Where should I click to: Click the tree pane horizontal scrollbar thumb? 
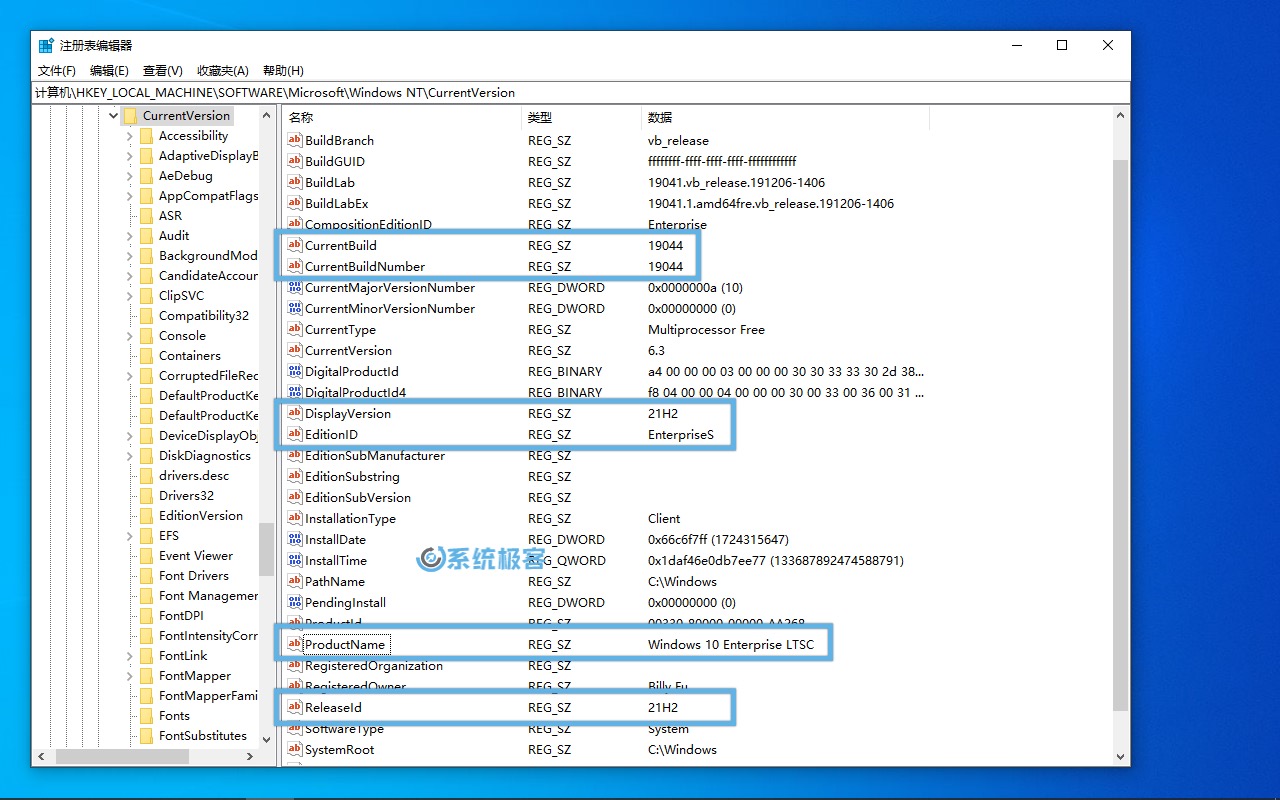(122, 757)
